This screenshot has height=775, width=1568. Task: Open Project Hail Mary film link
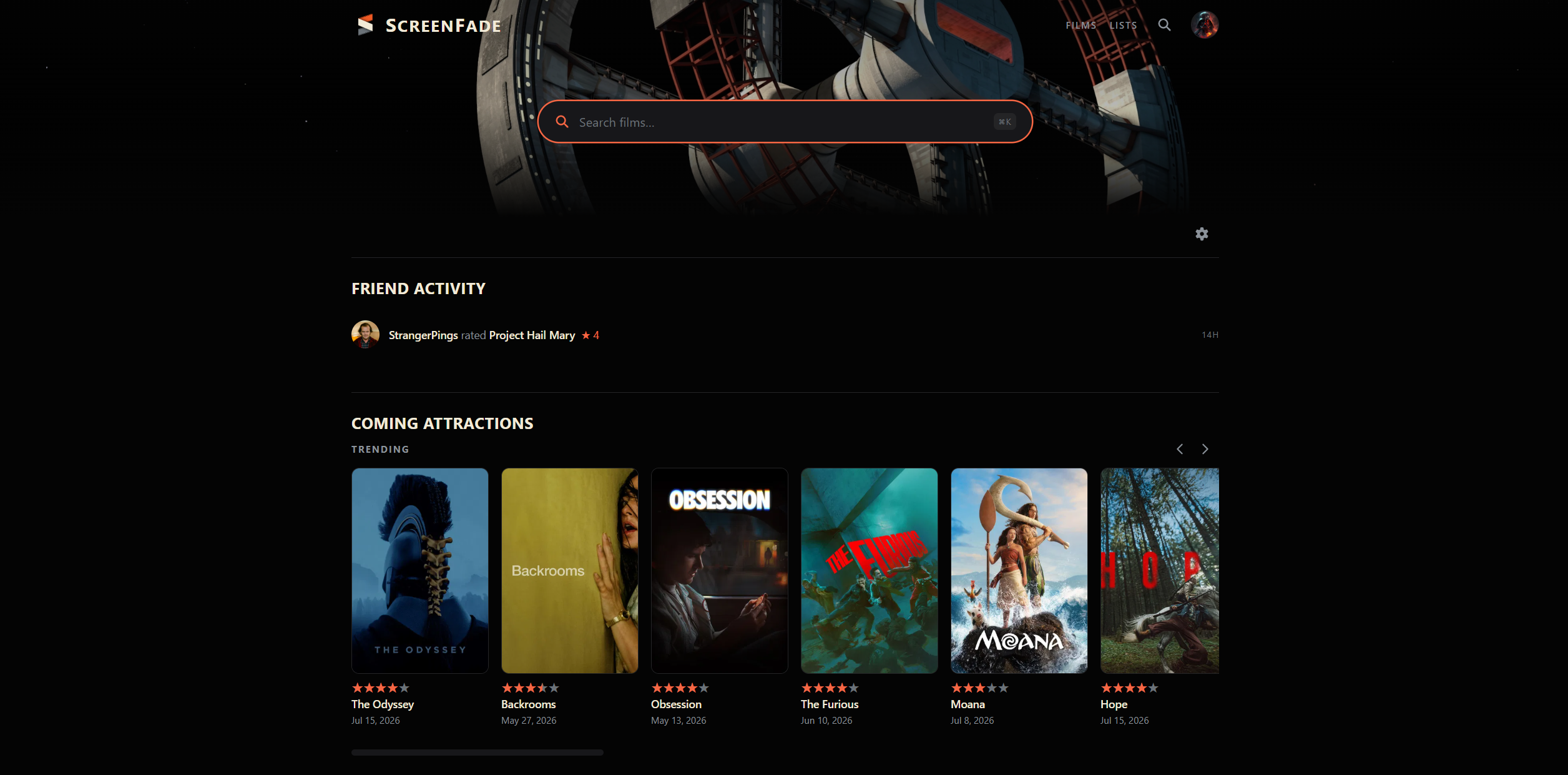532,335
